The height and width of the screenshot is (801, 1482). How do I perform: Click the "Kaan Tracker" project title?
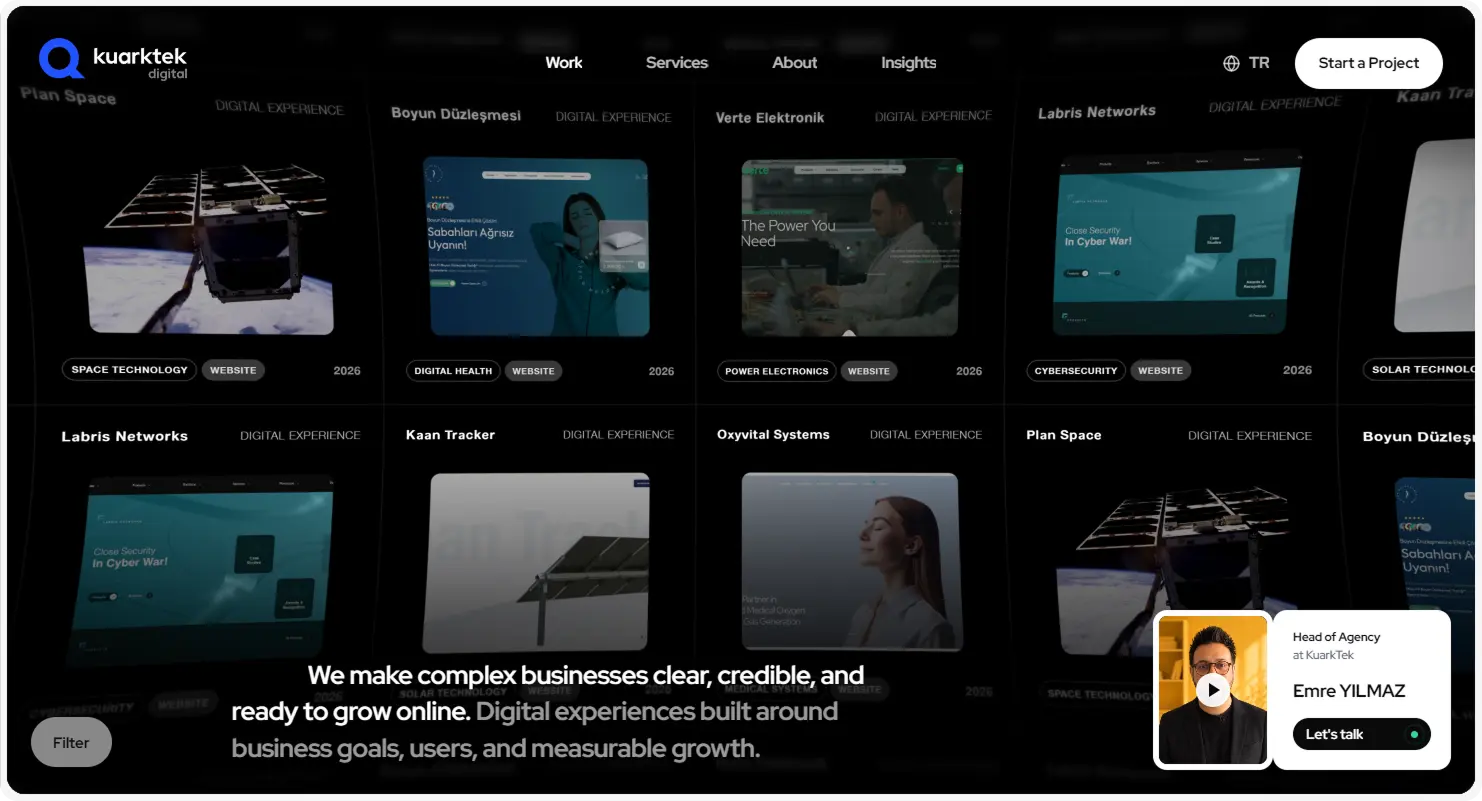(x=450, y=435)
